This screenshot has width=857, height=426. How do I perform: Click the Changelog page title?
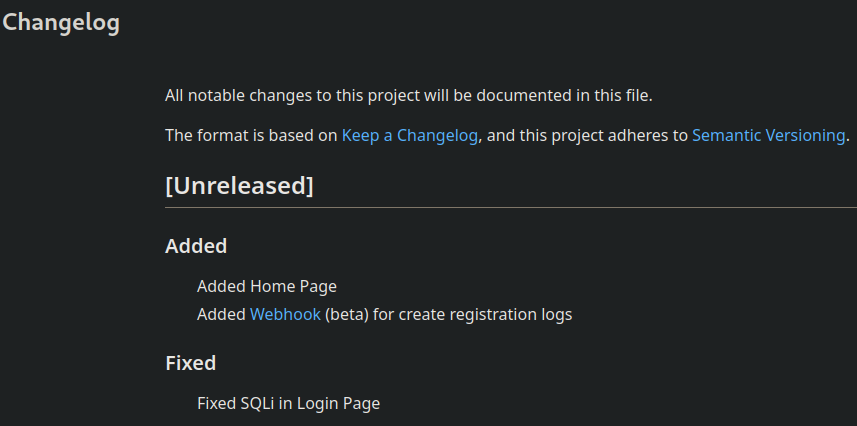click(x=61, y=24)
